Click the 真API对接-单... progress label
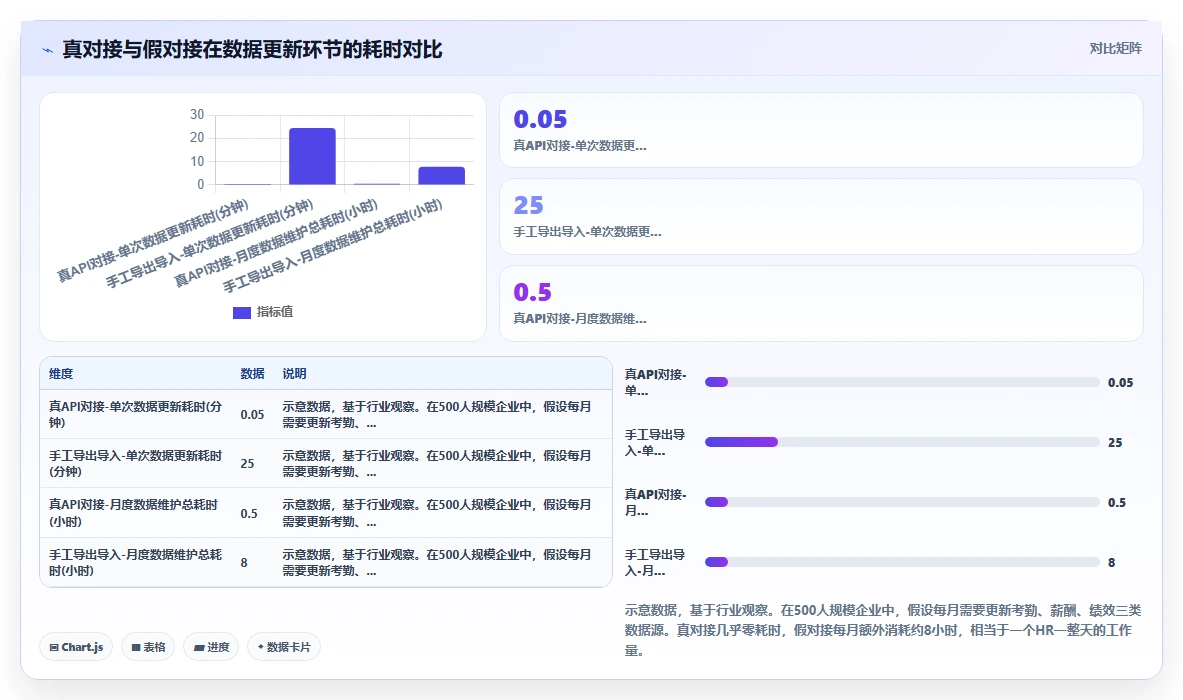This screenshot has height=700, width=1183. 656,382
